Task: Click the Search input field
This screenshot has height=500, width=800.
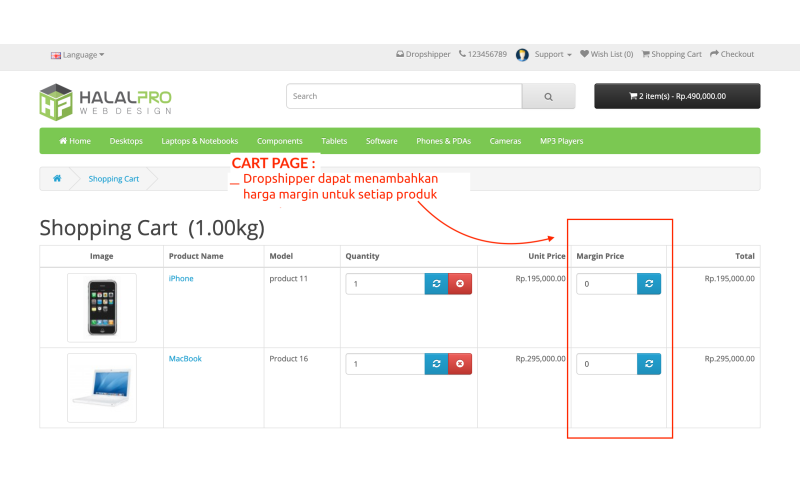Action: (x=404, y=96)
